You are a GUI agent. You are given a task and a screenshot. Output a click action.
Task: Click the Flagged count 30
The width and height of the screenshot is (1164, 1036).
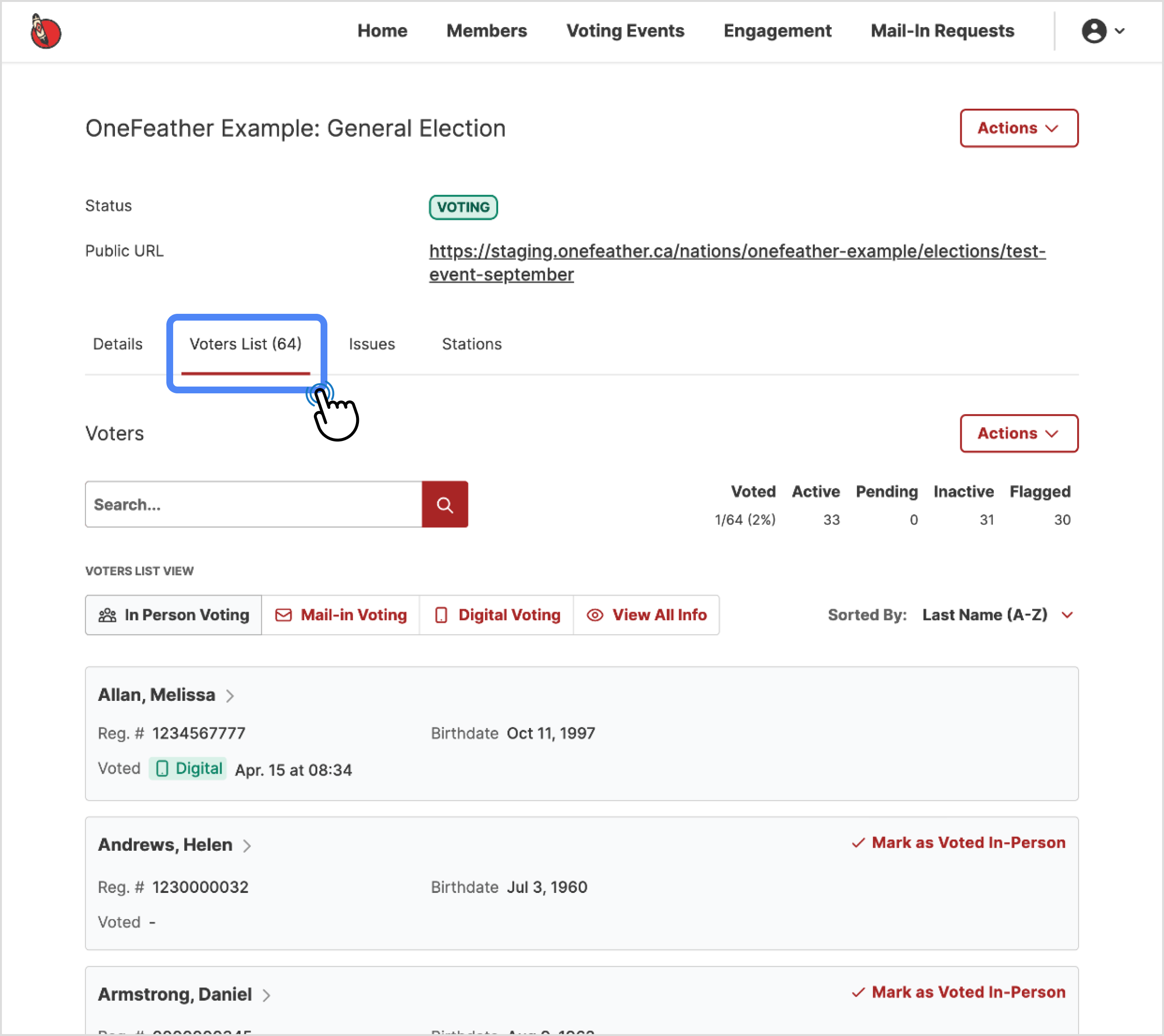pyautogui.click(x=1062, y=520)
